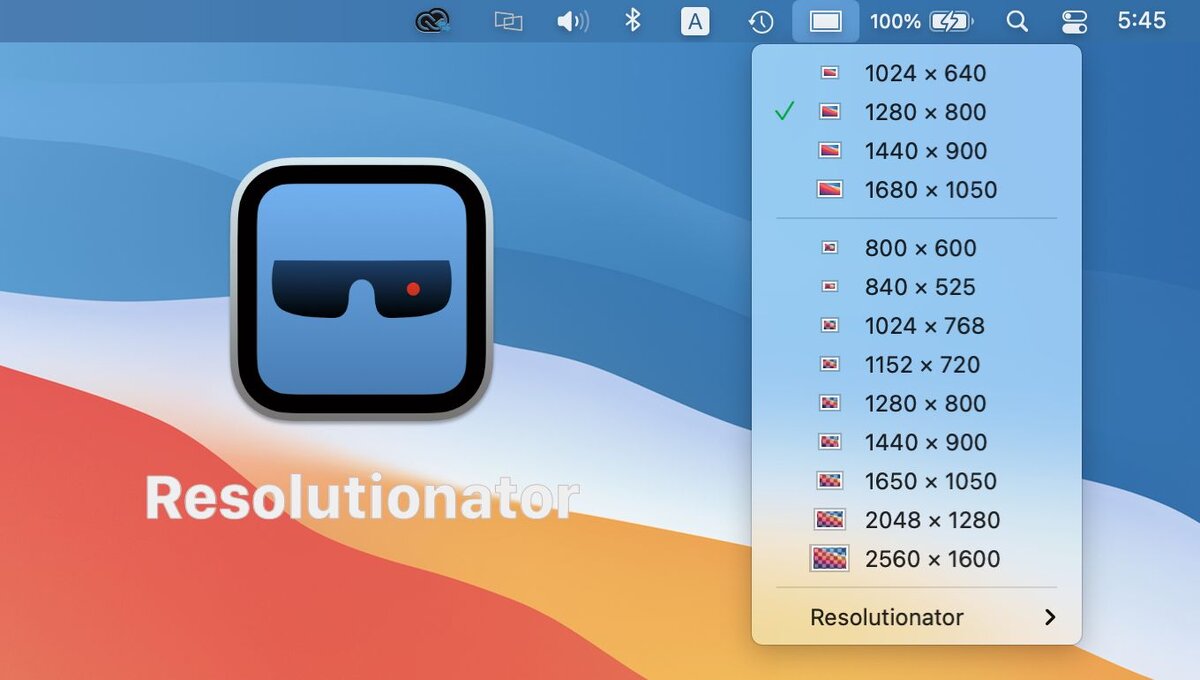This screenshot has width=1200, height=680.
Task: Choose 840 × 525 resolution
Action: click(x=916, y=287)
